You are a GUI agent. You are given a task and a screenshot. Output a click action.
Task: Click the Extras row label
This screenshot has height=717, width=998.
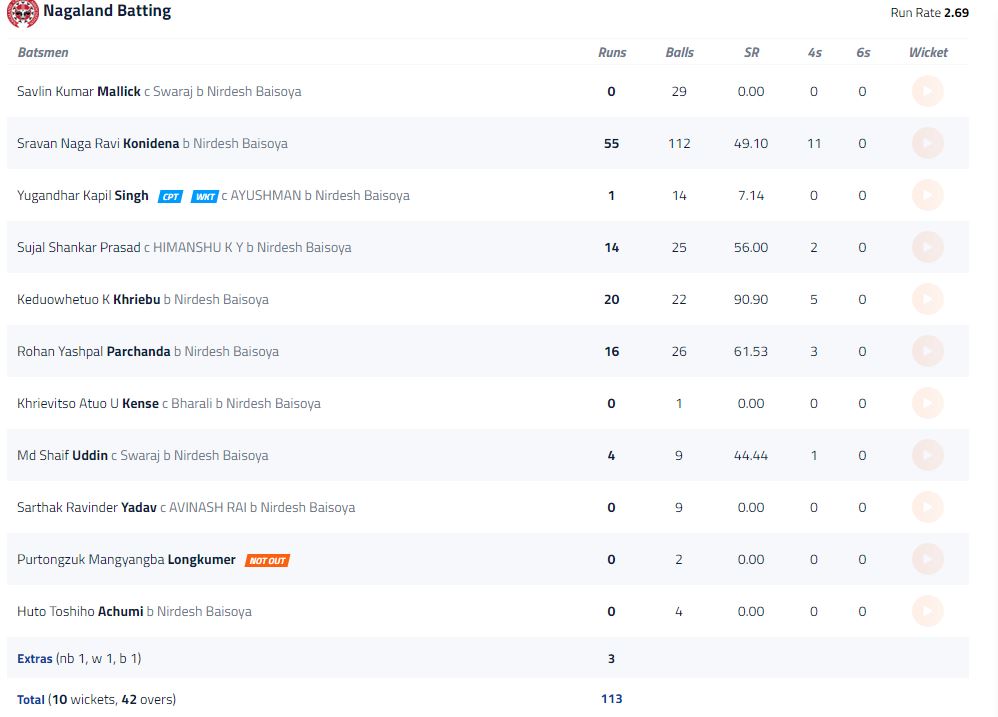(x=34, y=658)
